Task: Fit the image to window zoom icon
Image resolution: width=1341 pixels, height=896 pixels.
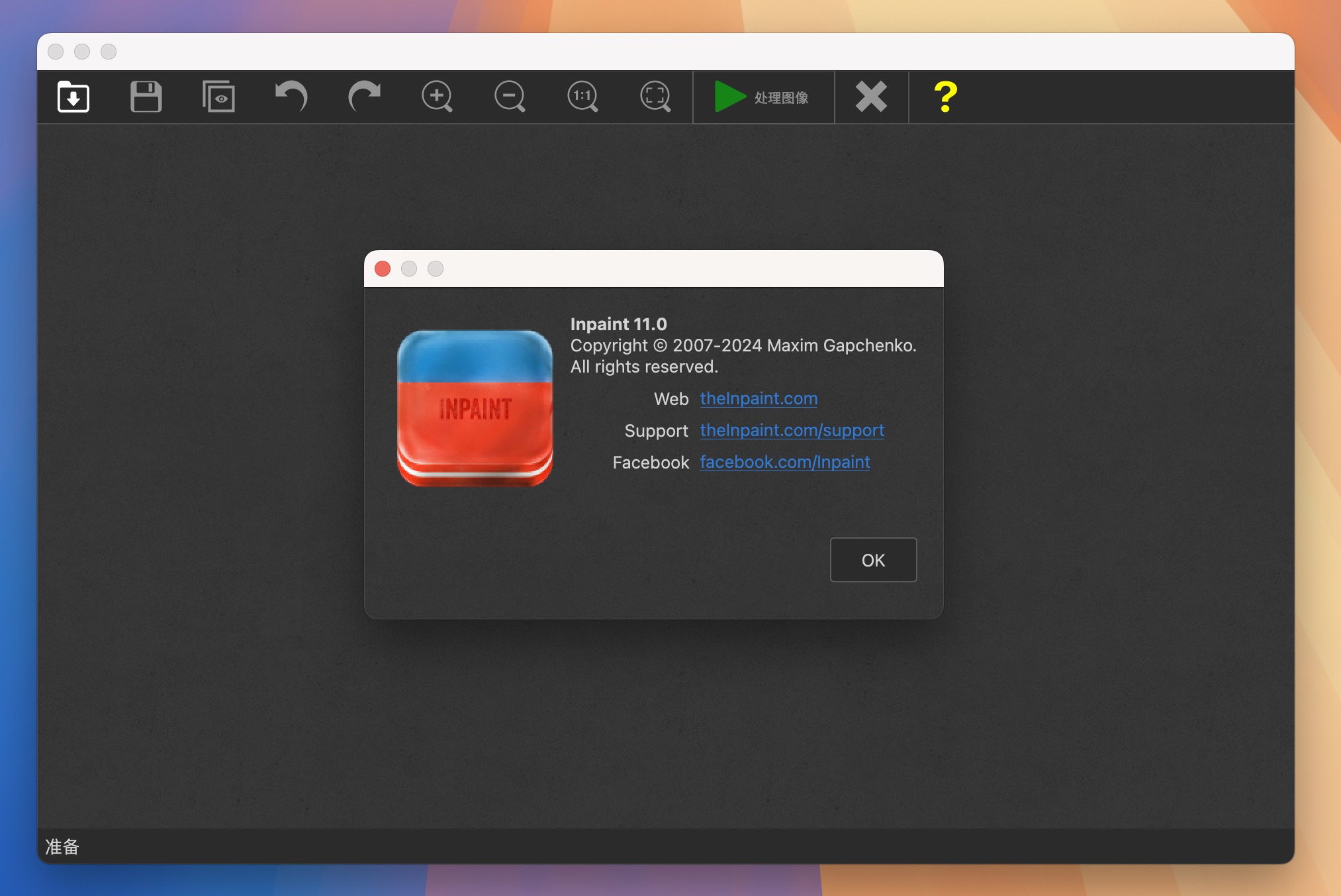Action: click(x=655, y=97)
